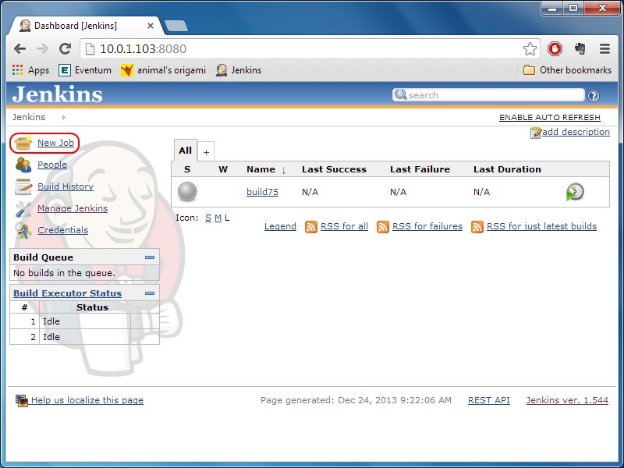Viewport: 624px width, 468px height.
Task: Enable auto refresh link
Action: pyautogui.click(x=550, y=118)
